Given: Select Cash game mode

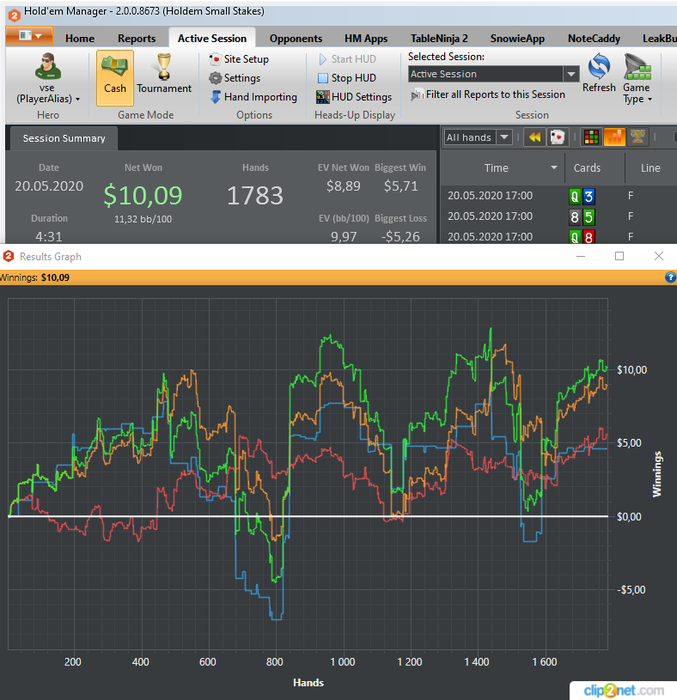Looking at the screenshot, I should pos(115,78).
